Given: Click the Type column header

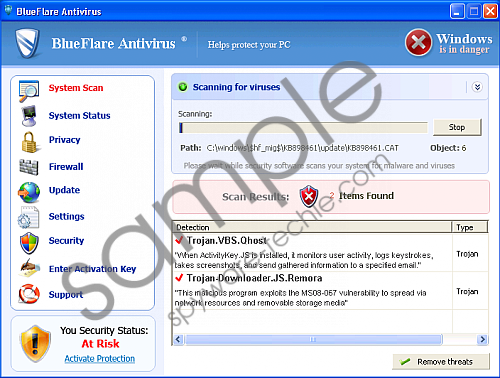Looking at the screenshot, I should tap(470, 227).
